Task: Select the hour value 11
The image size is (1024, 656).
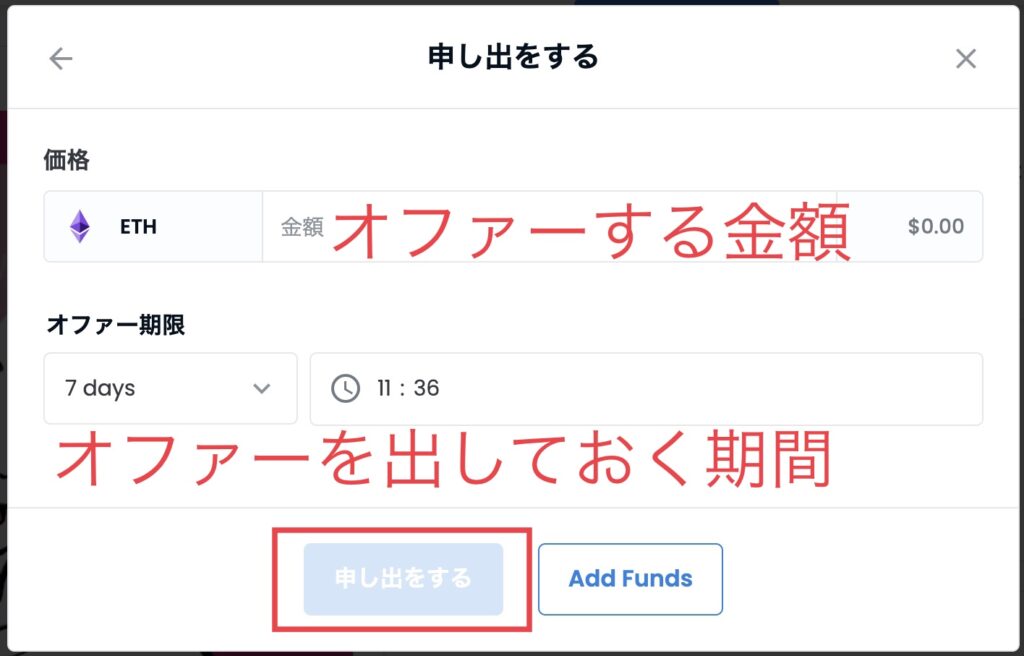Action: point(383,389)
